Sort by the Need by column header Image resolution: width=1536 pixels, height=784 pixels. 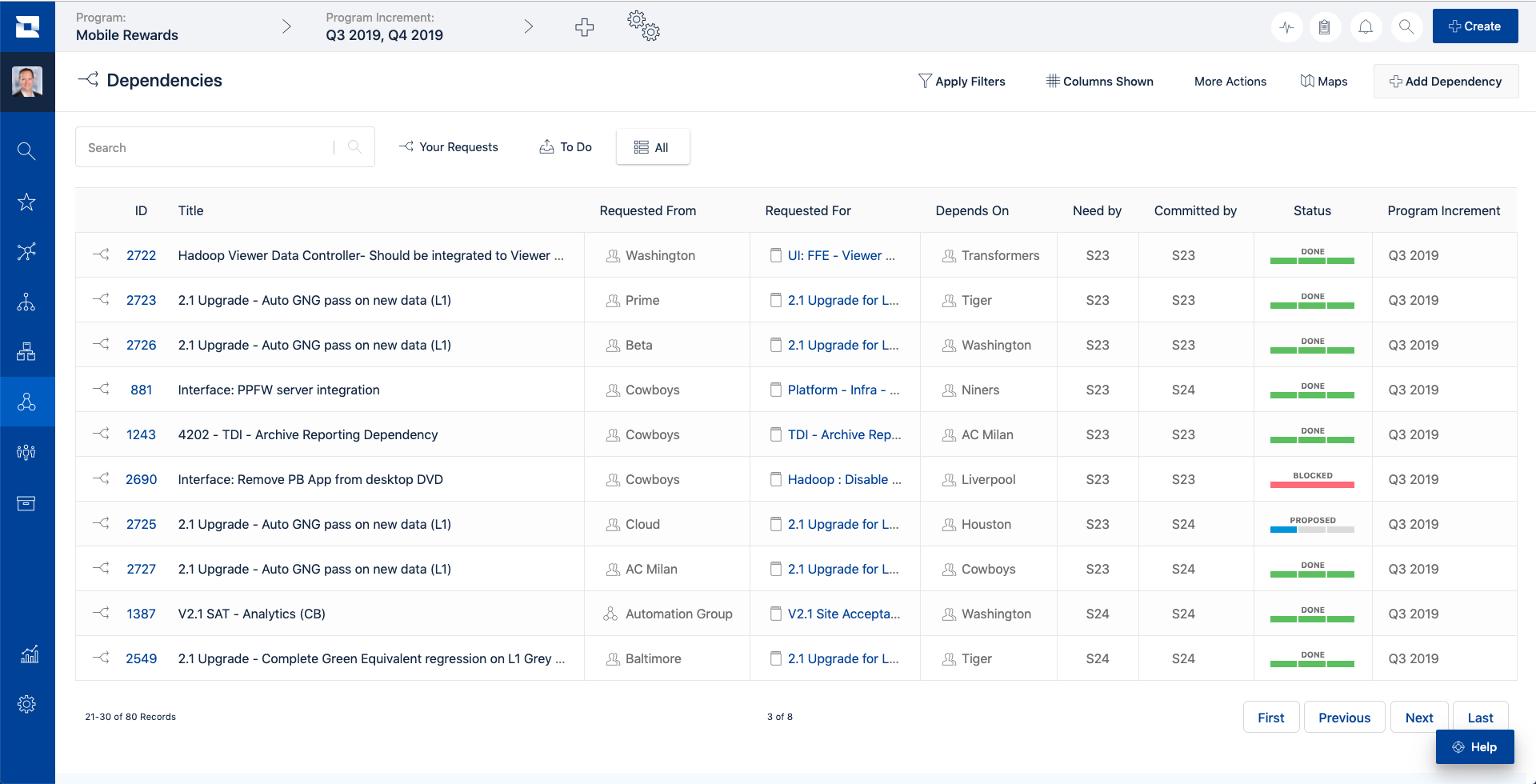(x=1097, y=210)
